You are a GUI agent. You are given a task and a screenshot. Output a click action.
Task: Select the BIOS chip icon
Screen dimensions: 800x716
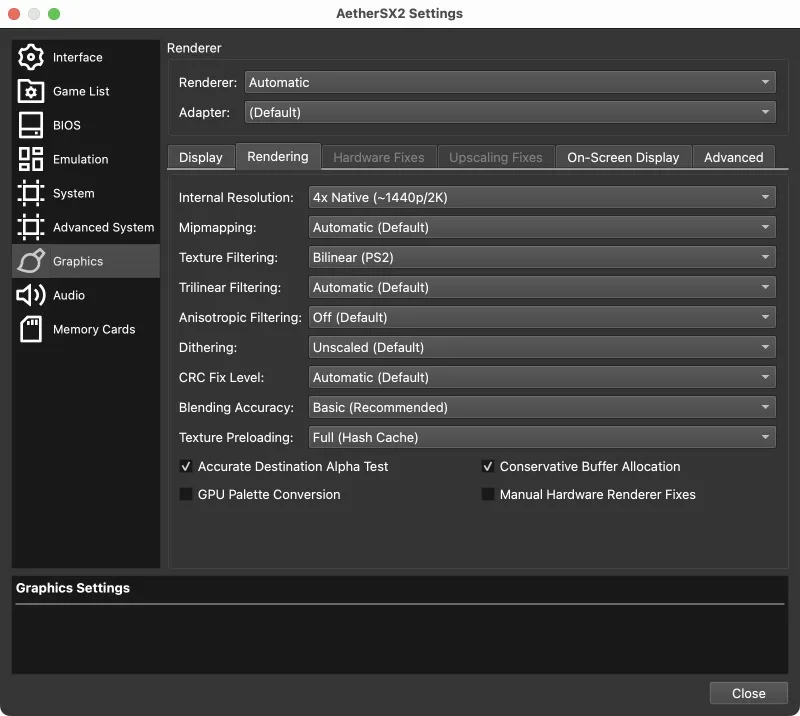point(31,125)
